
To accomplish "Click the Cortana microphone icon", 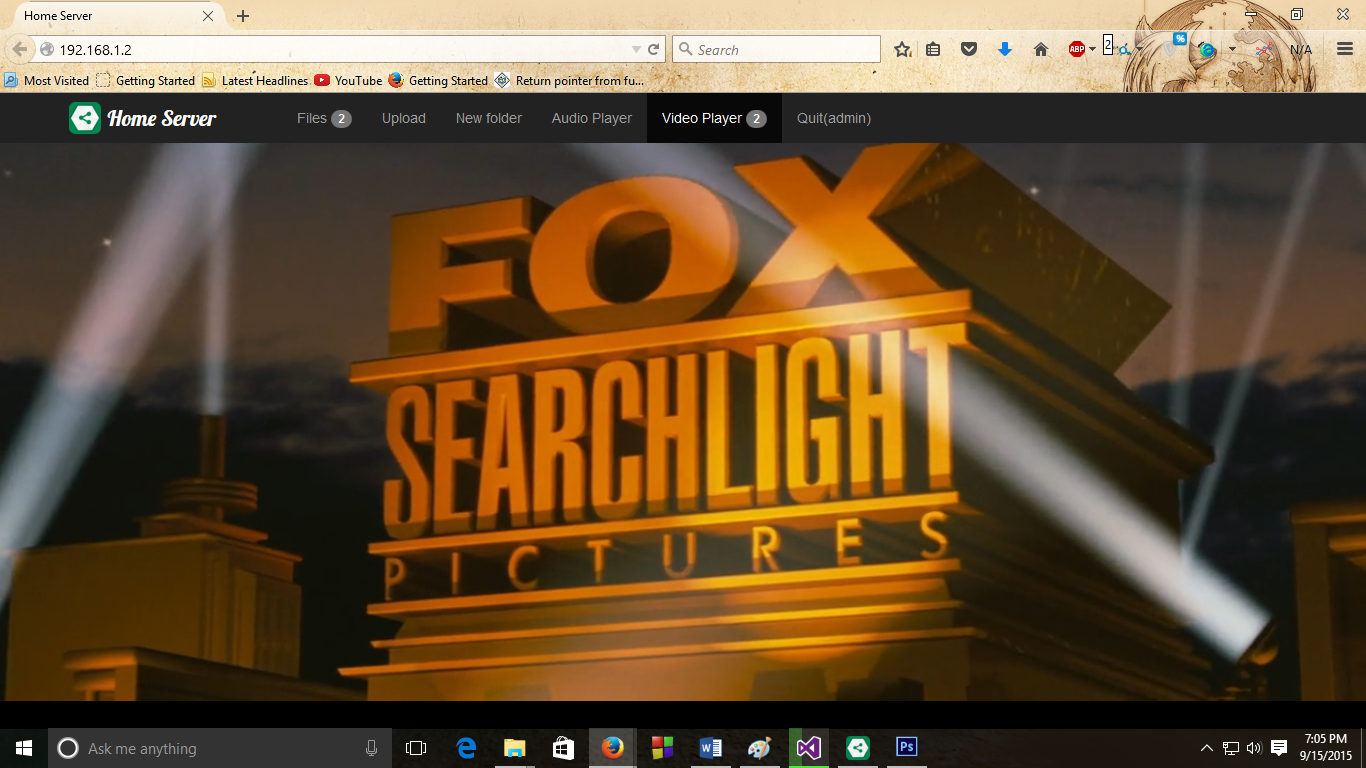I will (x=372, y=748).
